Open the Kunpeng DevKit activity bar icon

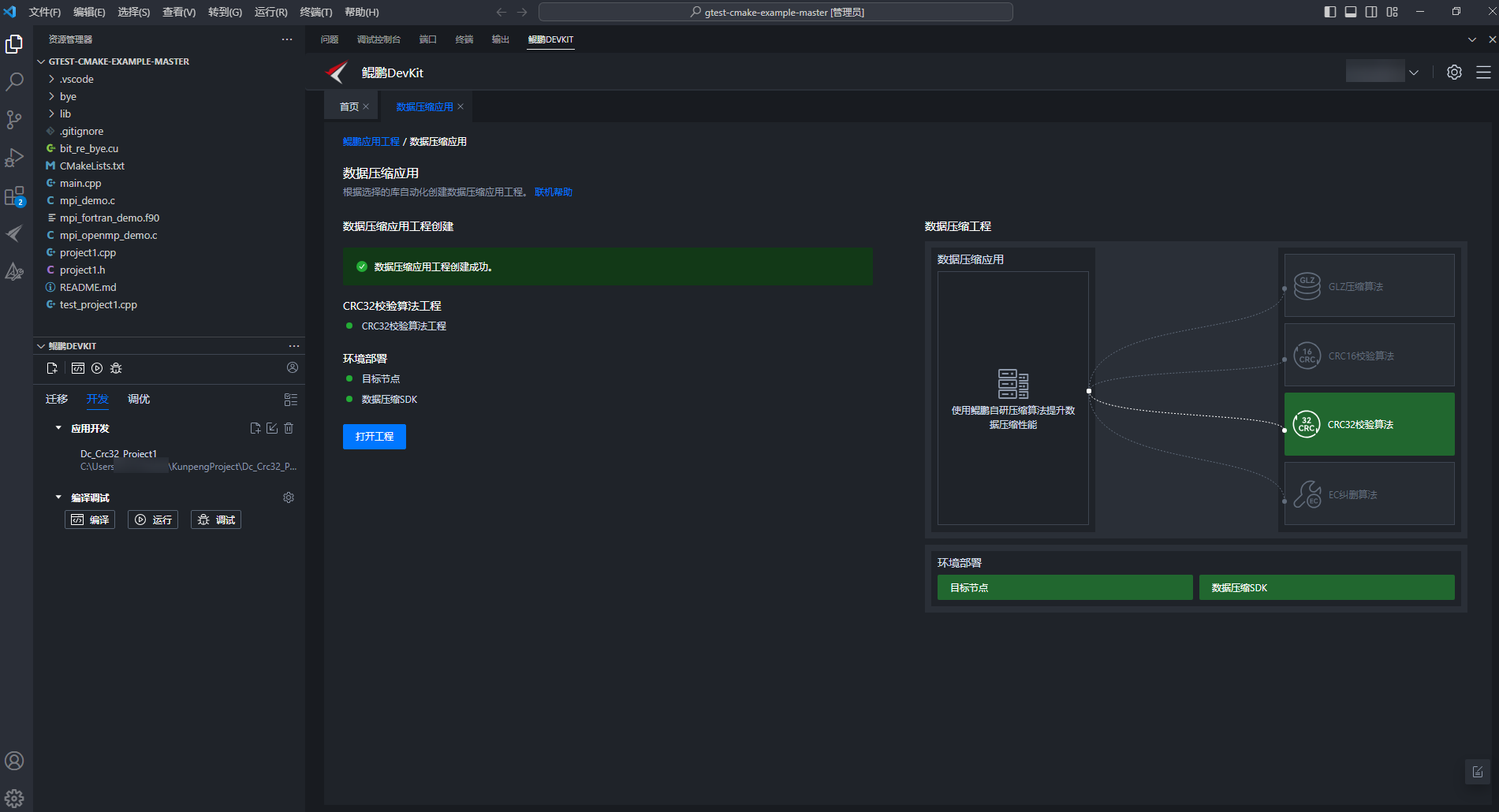(x=14, y=233)
